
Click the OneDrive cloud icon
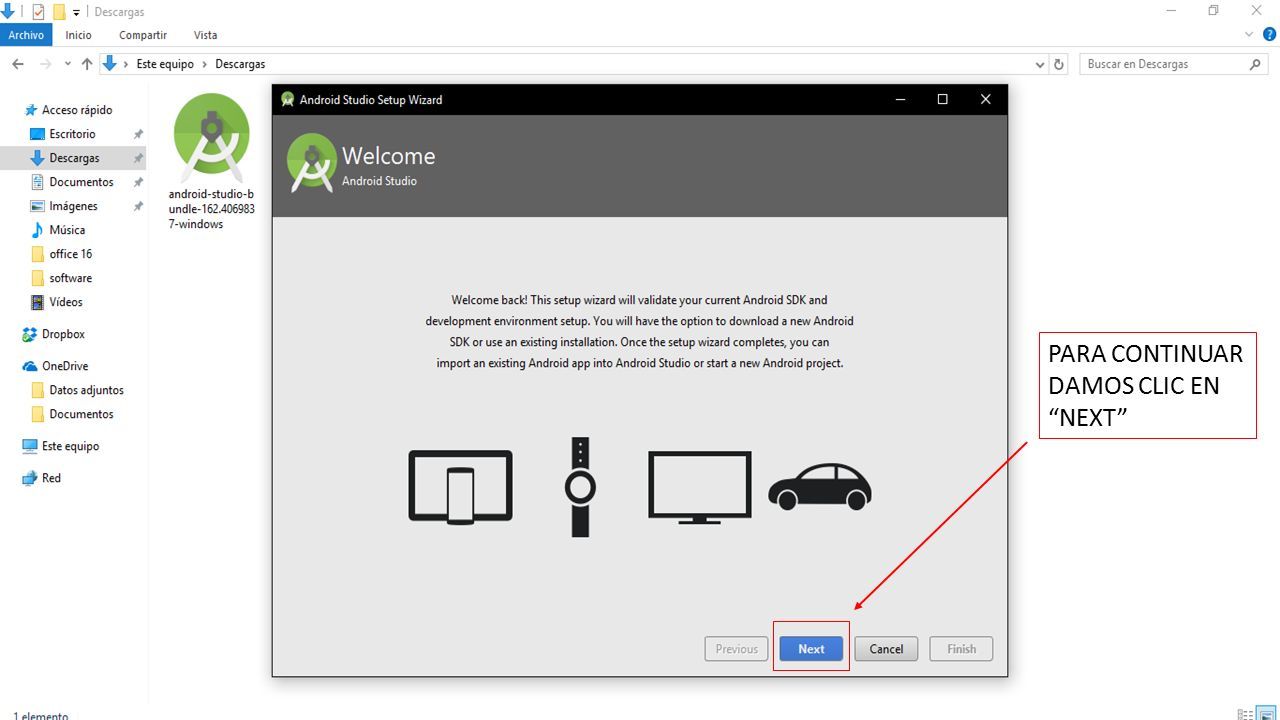pos(30,366)
